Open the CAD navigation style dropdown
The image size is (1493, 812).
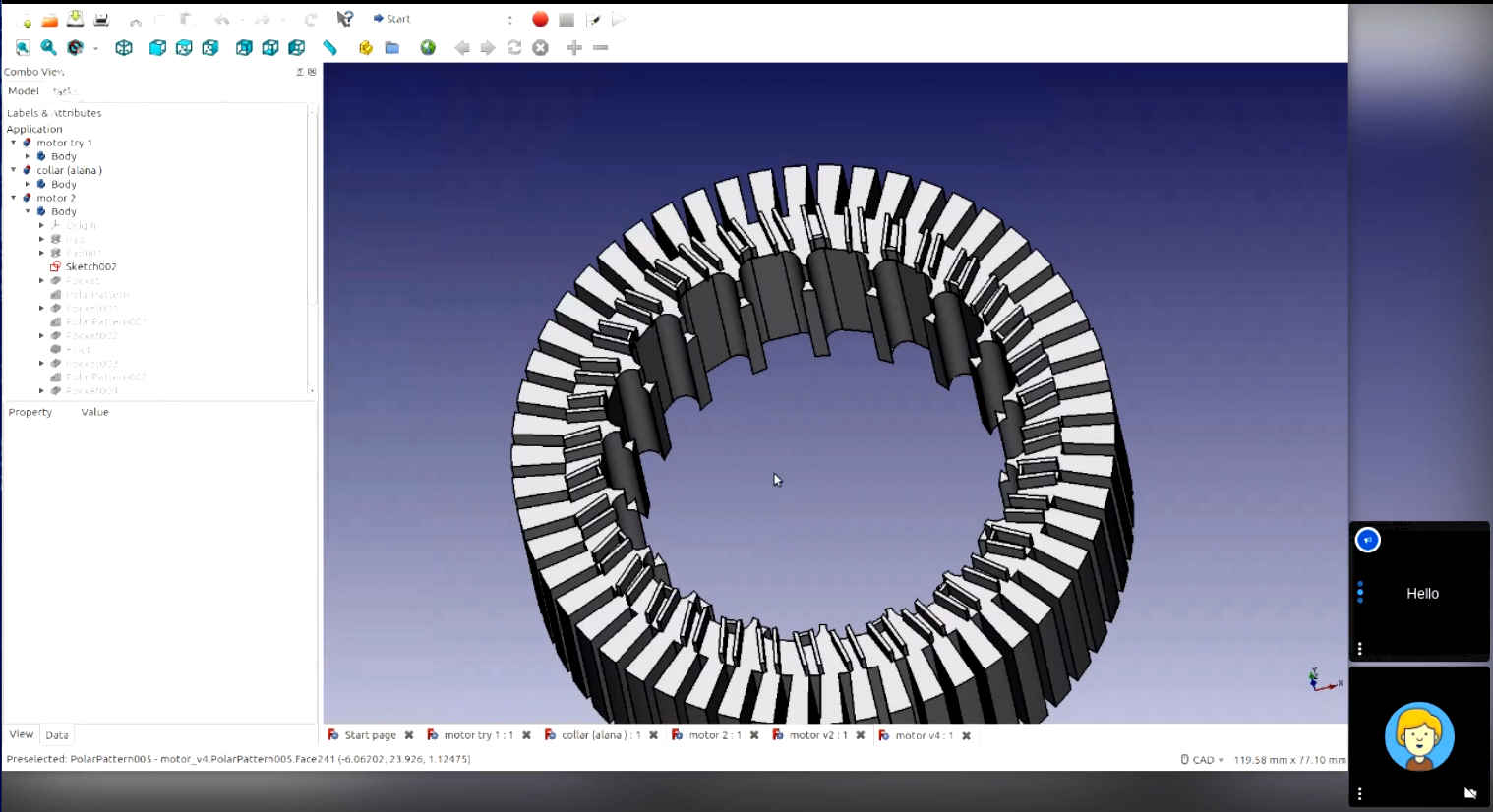(1202, 760)
